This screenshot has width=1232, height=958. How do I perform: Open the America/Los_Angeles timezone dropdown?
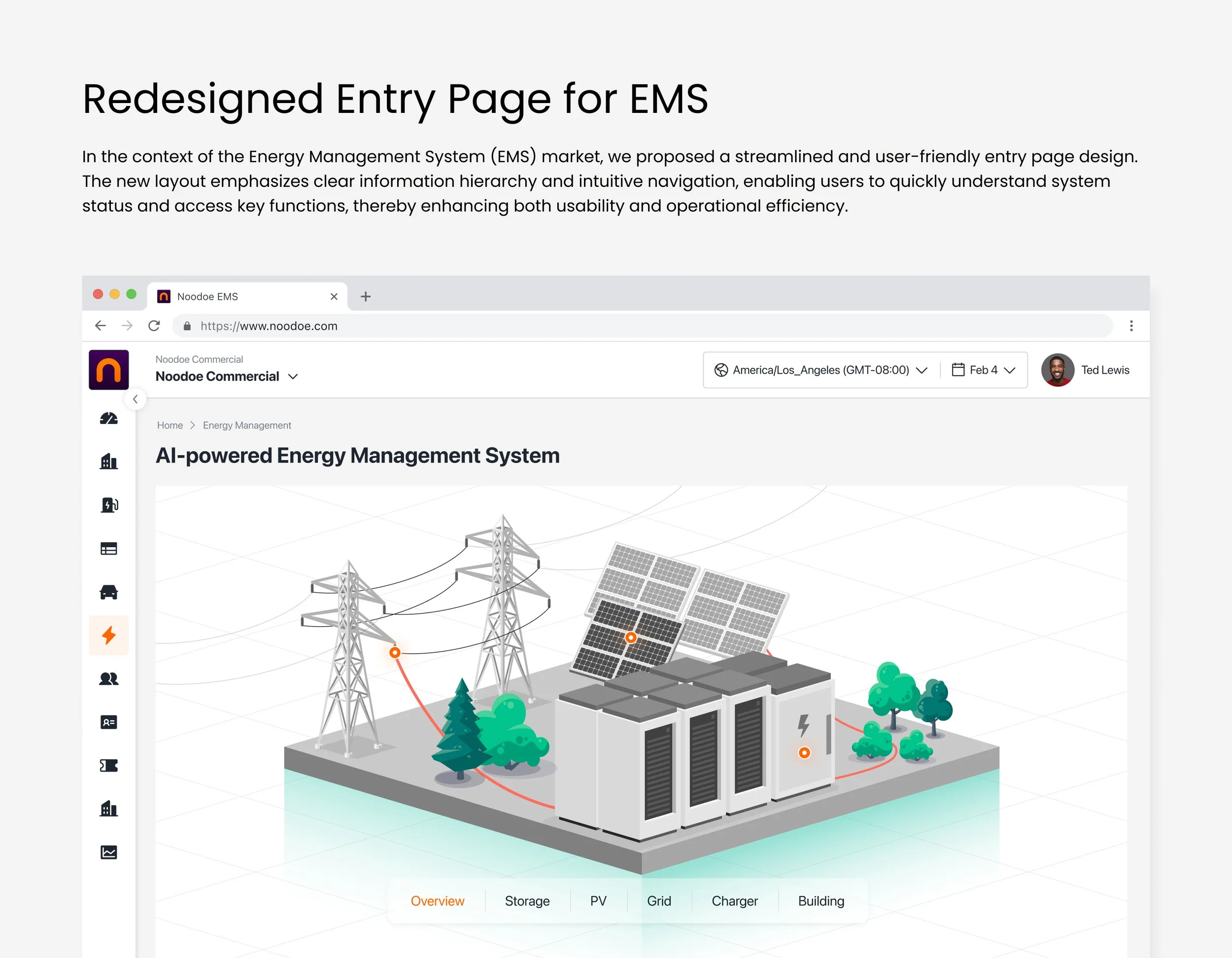(x=821, y=370)
